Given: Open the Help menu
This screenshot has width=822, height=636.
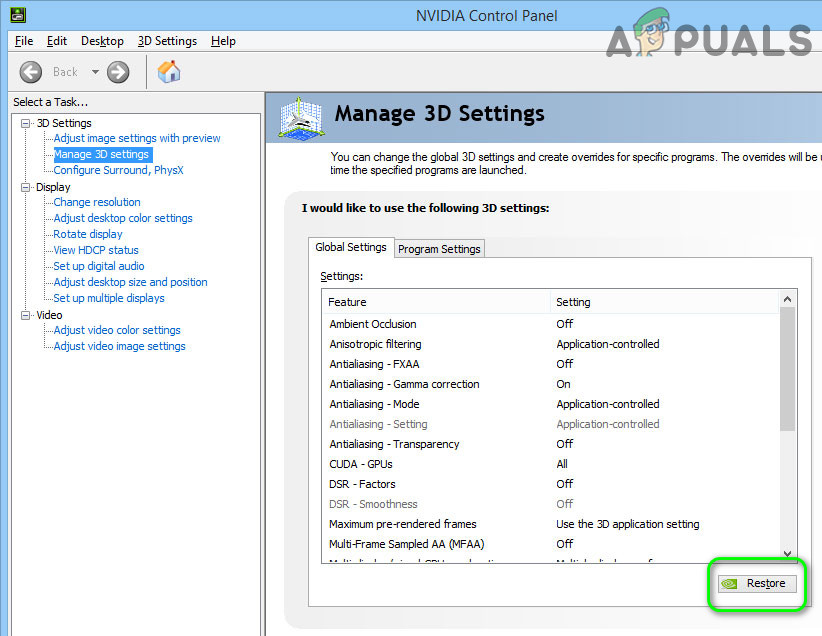Looking at the screenshot, I should tap(223, 41).
